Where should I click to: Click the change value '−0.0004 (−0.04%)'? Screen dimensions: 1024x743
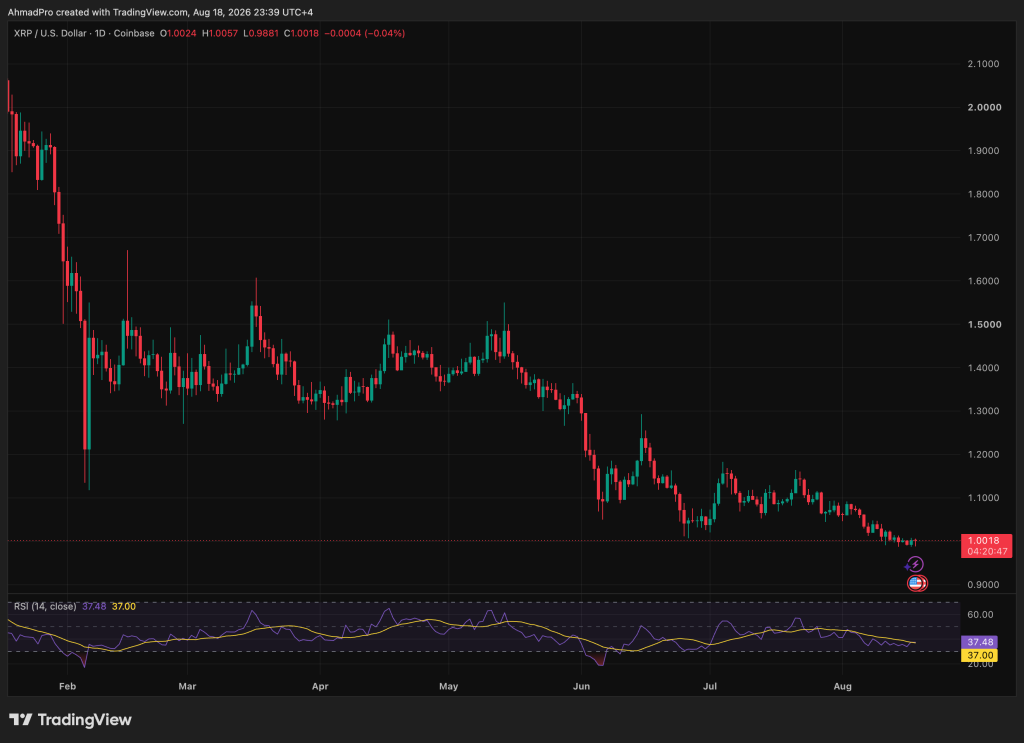(x=364, y=33)
